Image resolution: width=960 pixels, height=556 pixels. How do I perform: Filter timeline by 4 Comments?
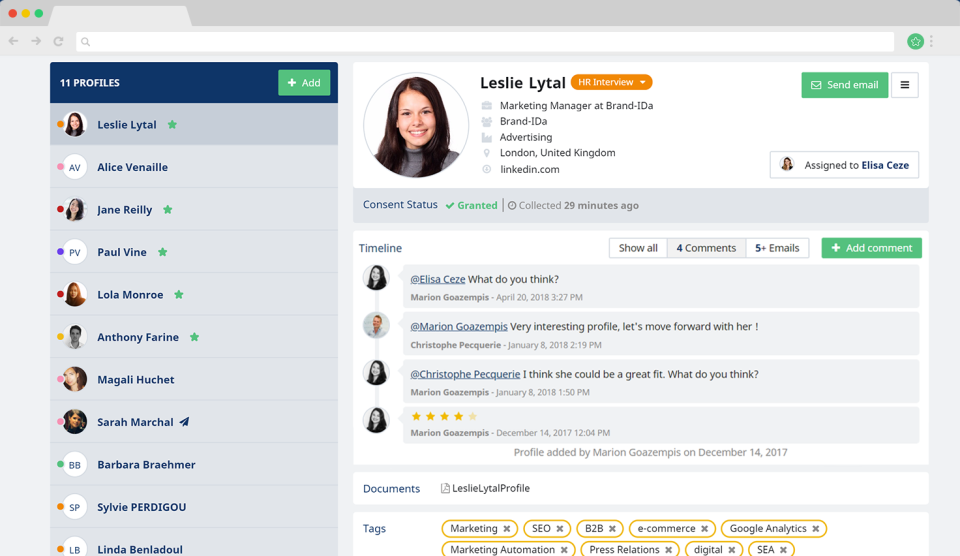(x=706, y=248)
